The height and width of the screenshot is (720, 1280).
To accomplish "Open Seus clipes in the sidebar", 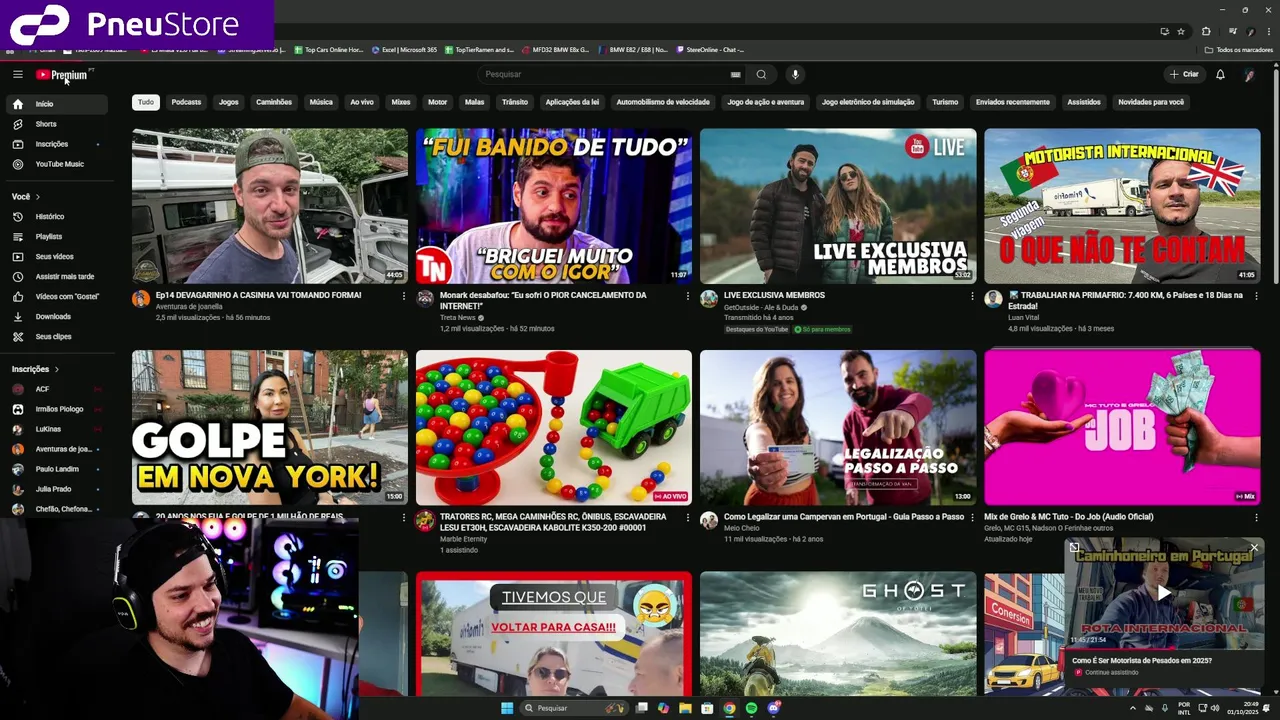I will (x=59, y=337).
